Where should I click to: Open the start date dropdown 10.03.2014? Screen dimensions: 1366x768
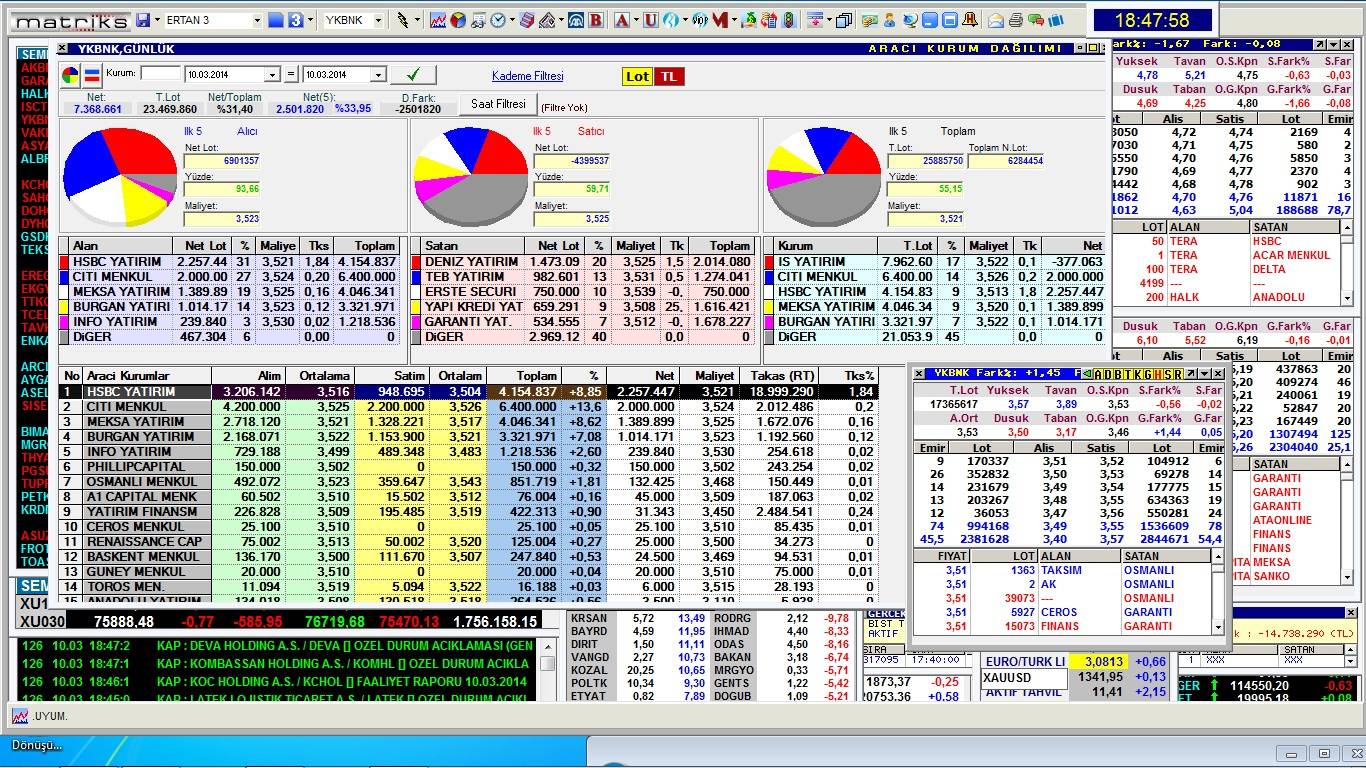pos(272,75)
